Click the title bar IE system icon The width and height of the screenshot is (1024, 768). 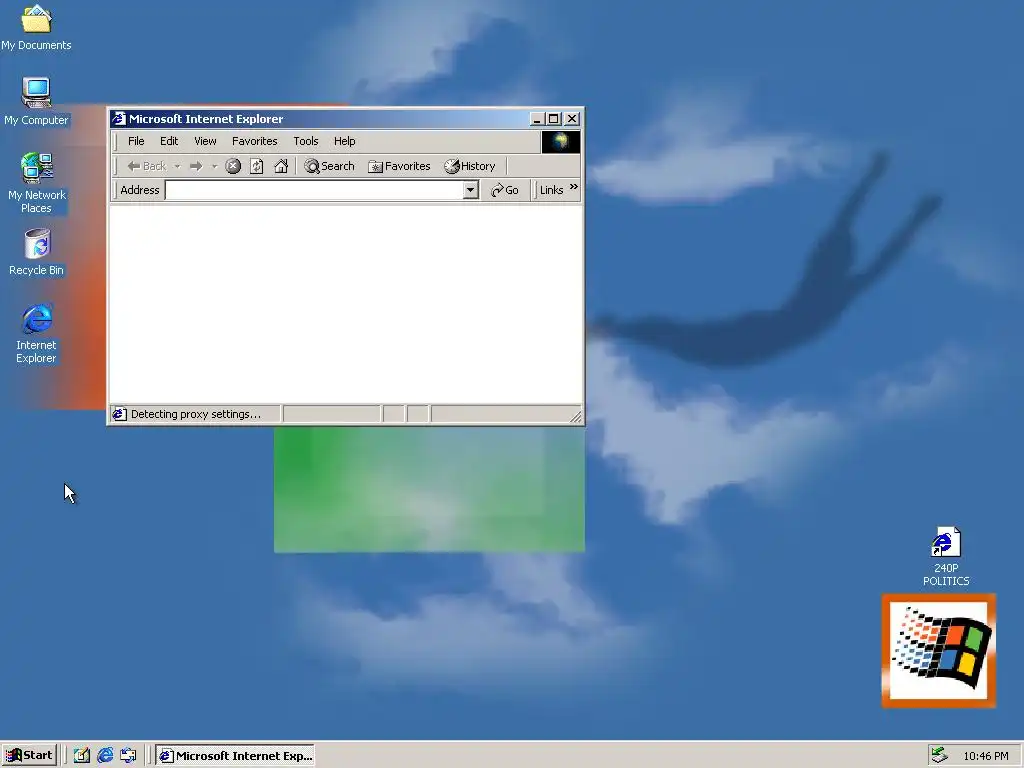[118, 119]
